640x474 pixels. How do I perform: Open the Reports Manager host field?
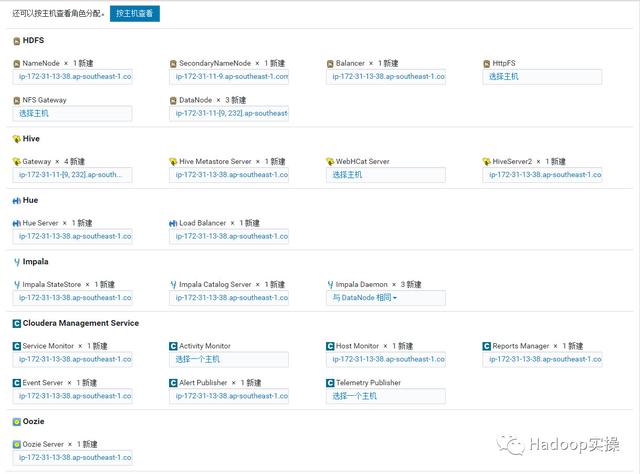click(542, 359)
